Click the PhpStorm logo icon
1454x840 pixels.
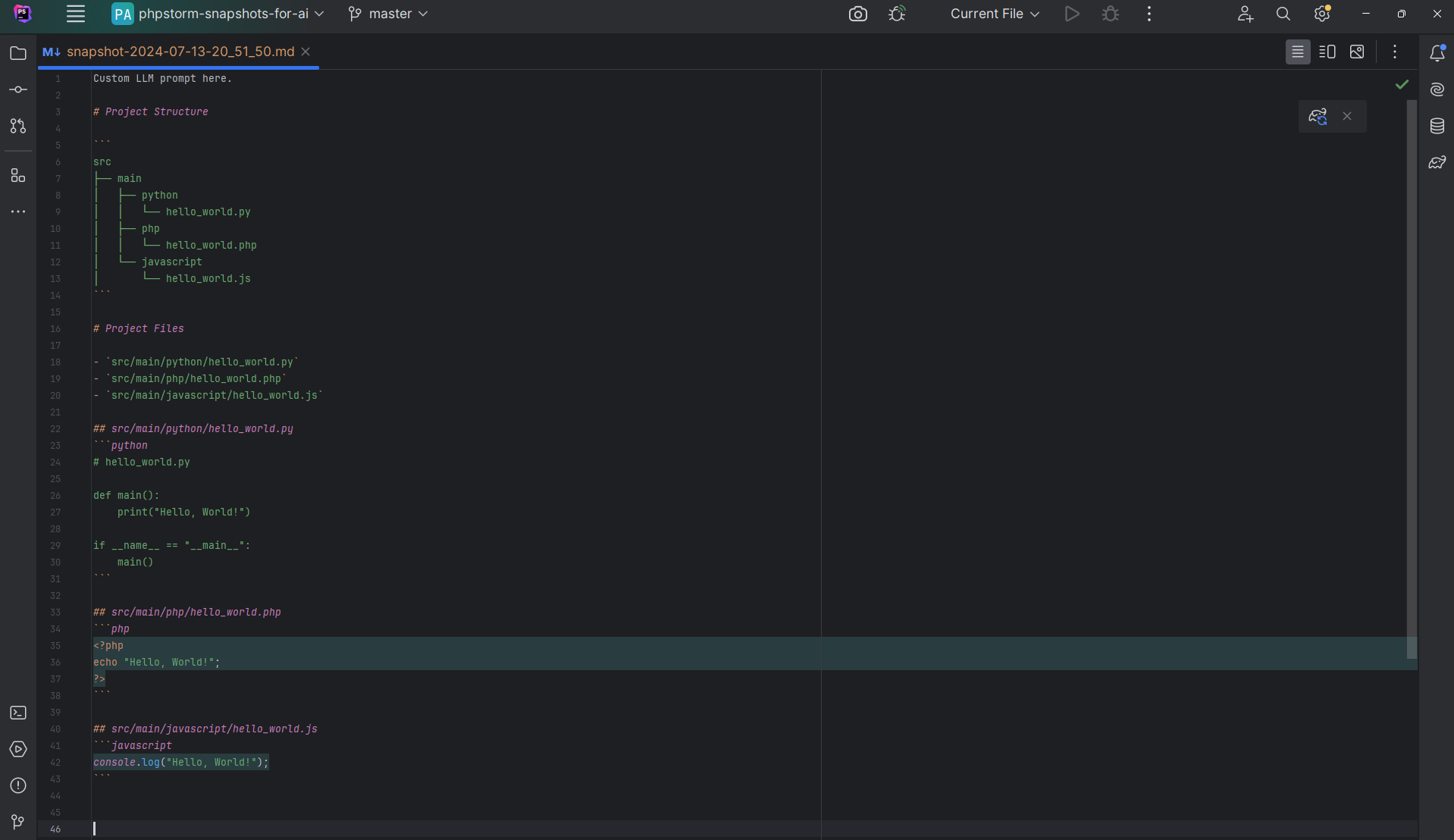point(23,14)
